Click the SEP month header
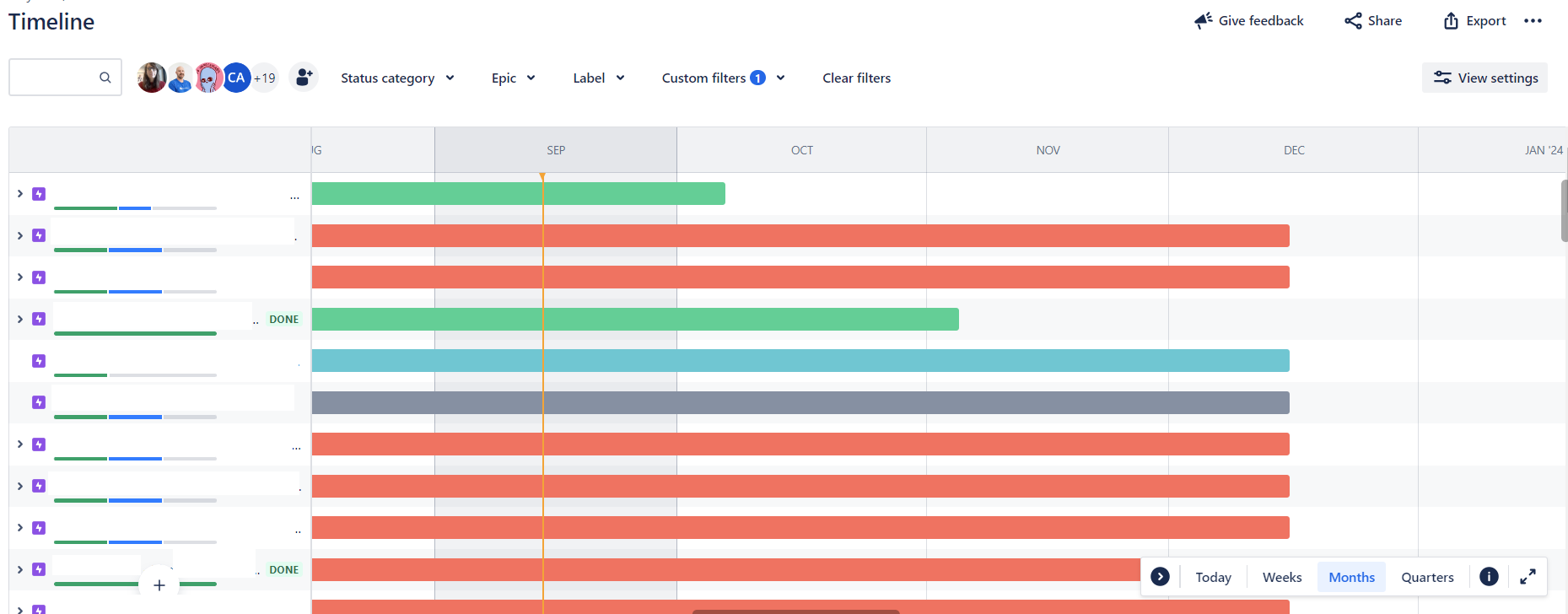Viewport: 1568px width, 614px height. point(556,150)
